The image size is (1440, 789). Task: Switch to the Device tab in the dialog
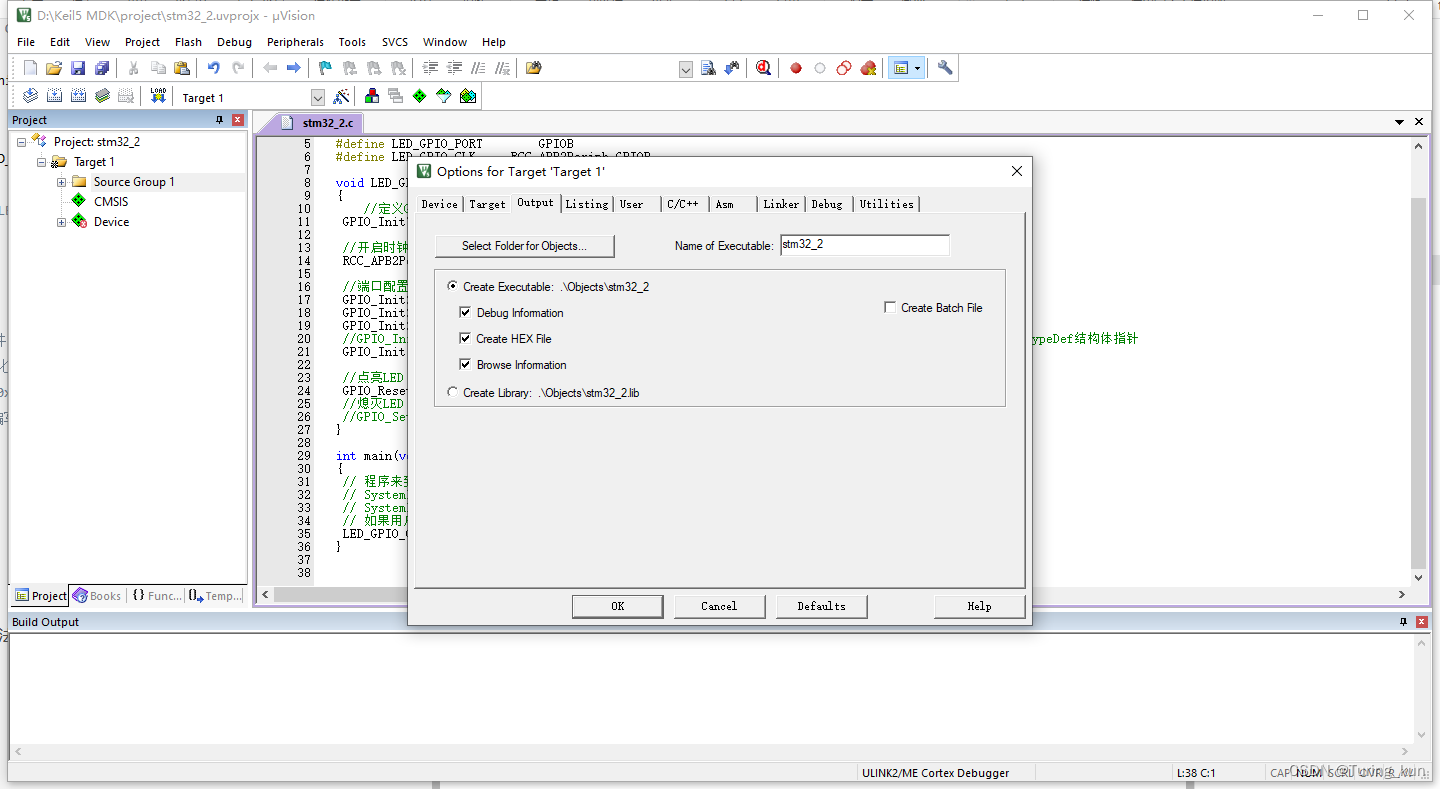click(x=439, y=204)
